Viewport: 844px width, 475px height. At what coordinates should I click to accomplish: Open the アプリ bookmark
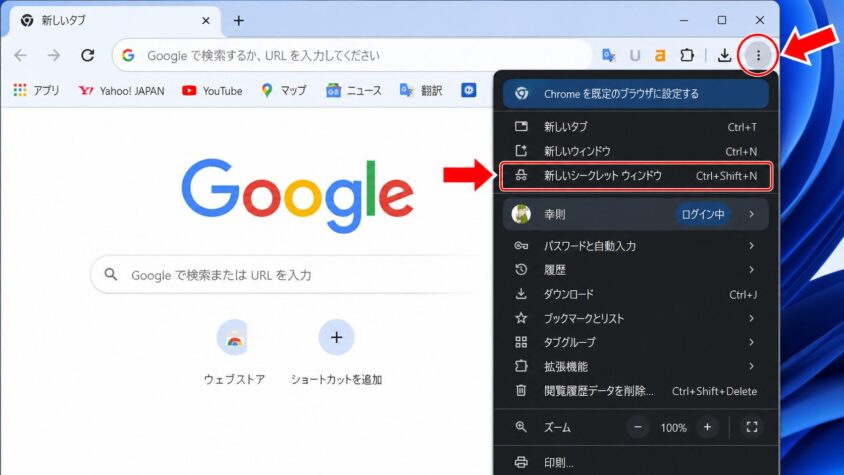tap(36, 90)
